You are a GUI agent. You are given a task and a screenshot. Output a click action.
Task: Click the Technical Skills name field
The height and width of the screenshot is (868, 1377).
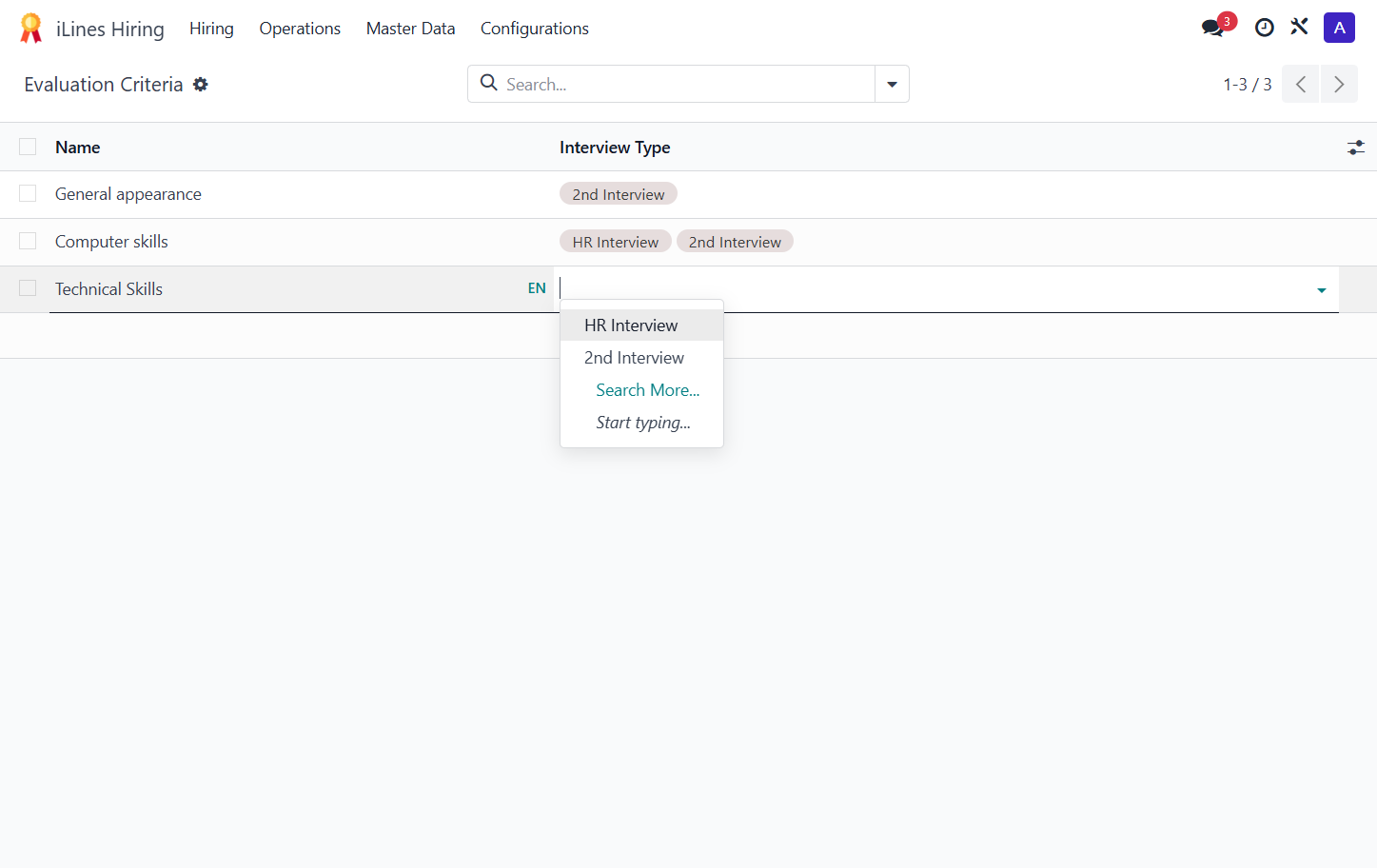(286, 288)
